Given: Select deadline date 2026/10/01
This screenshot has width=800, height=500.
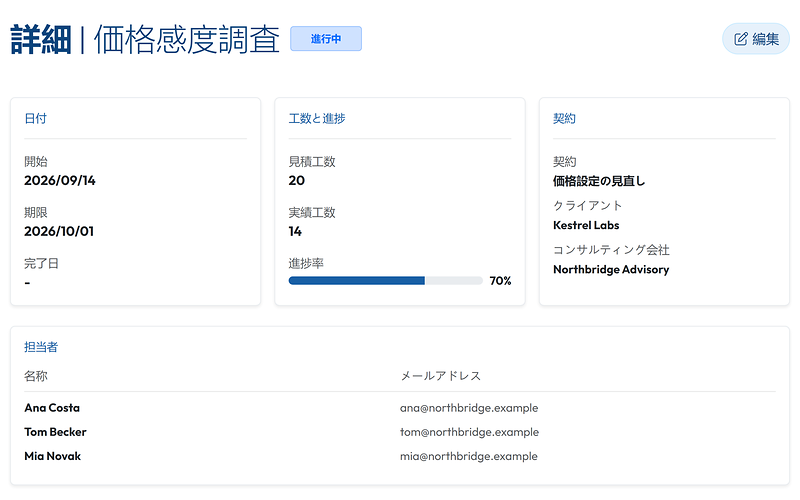Looking at the screenshot, I should coord(59,231).
